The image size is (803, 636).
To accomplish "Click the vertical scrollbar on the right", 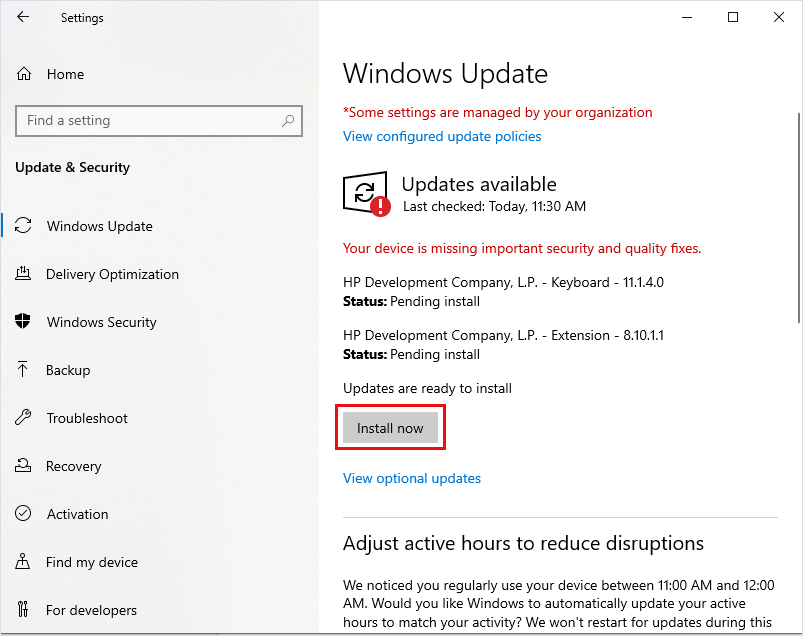I will [799, 218].
